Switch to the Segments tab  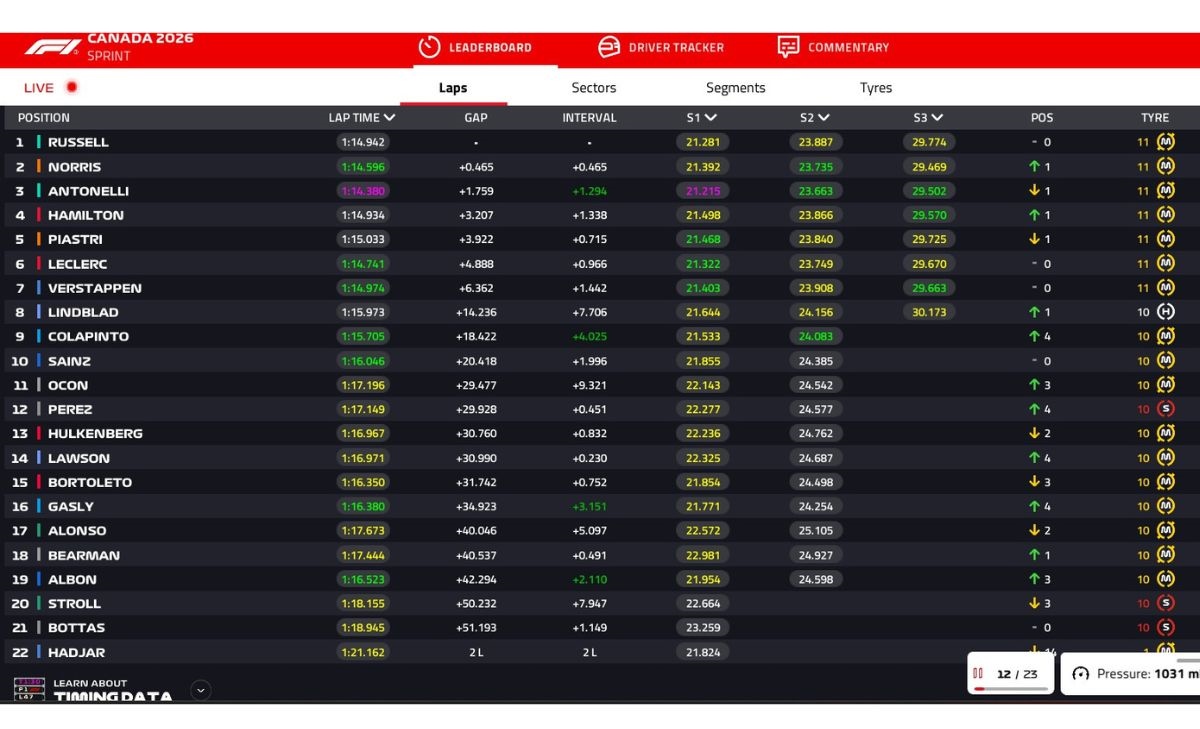(735, 88)
